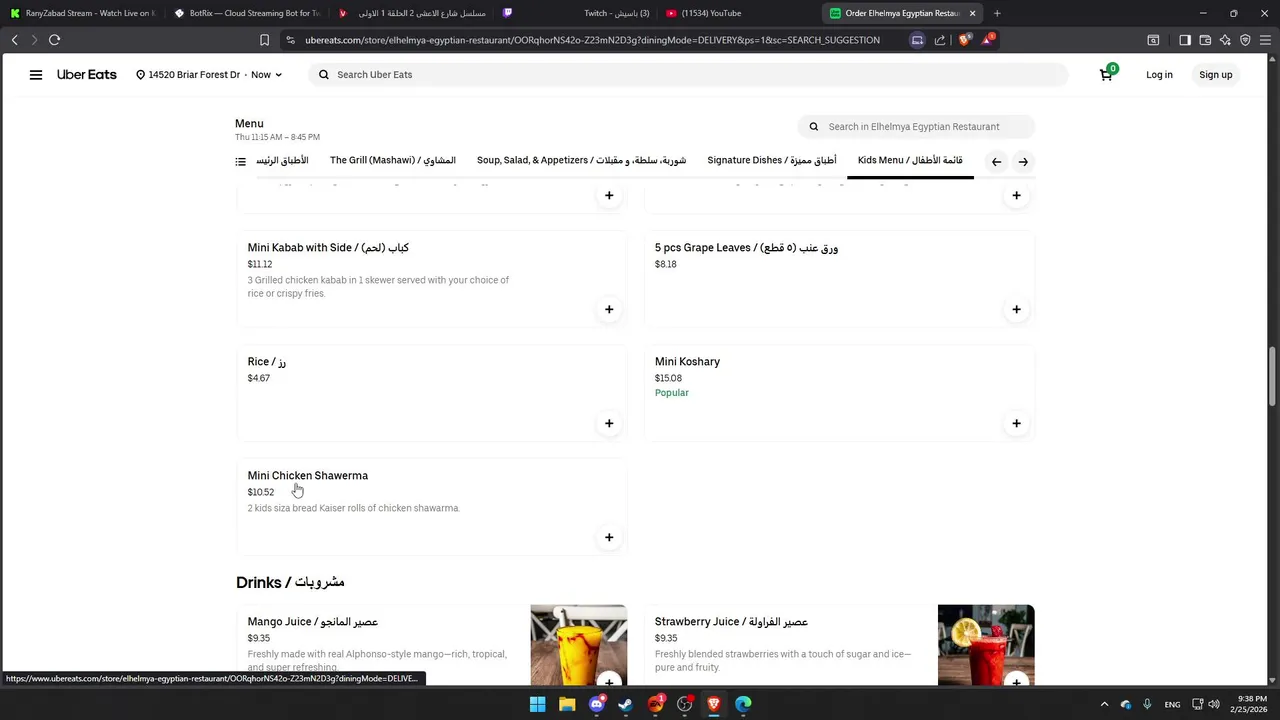Click the page vertical scrollbar thumb
This screenshot has width=1280, height=720.
(1273, 376)
